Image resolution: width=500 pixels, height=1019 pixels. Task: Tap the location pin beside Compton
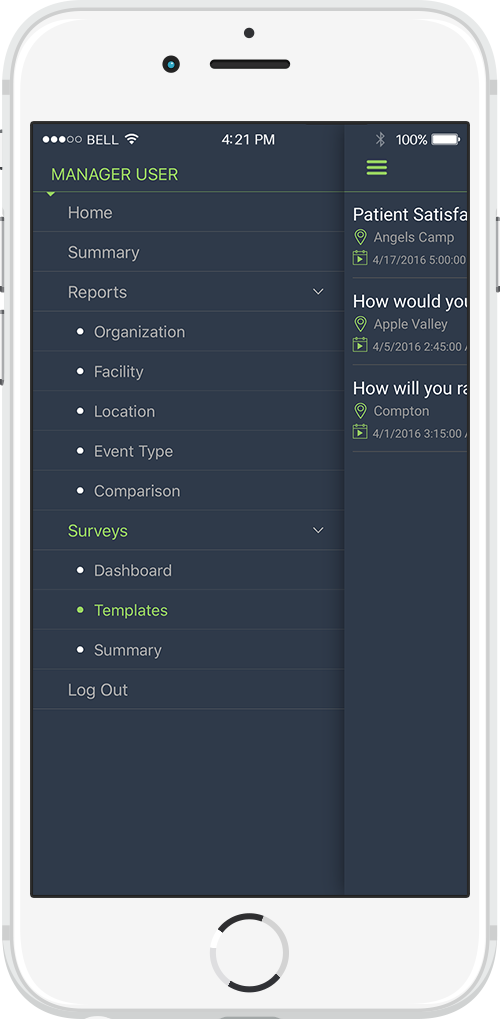[360, 411]
